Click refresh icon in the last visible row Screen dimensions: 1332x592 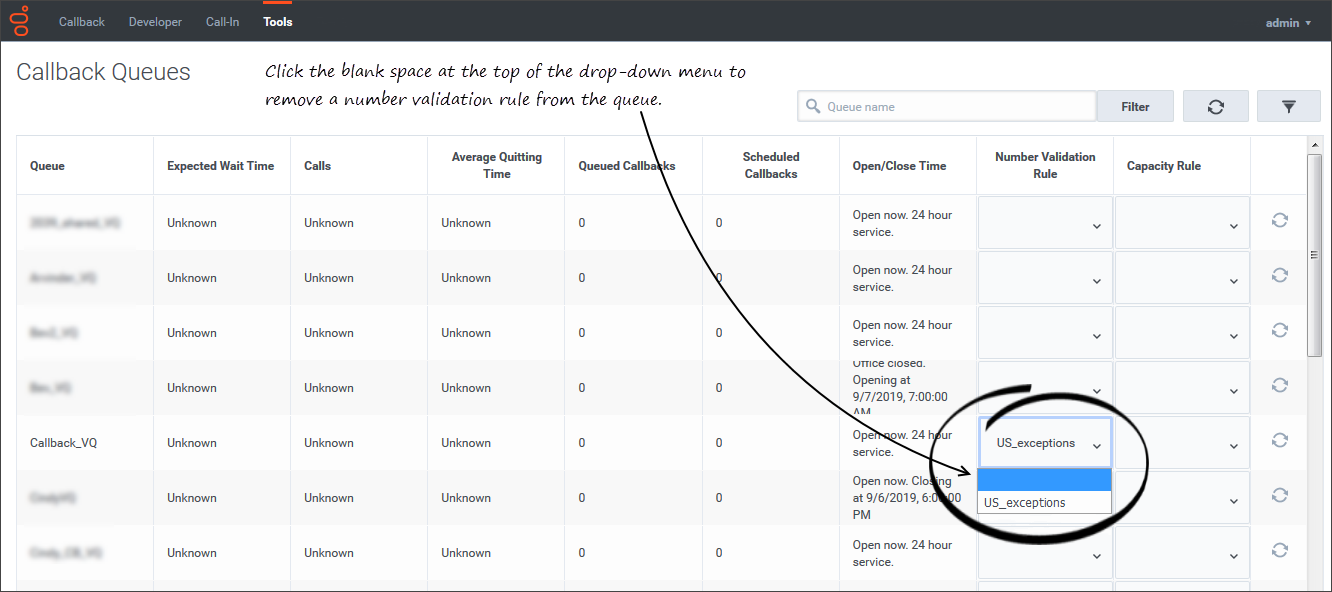tap(1279, 550)
